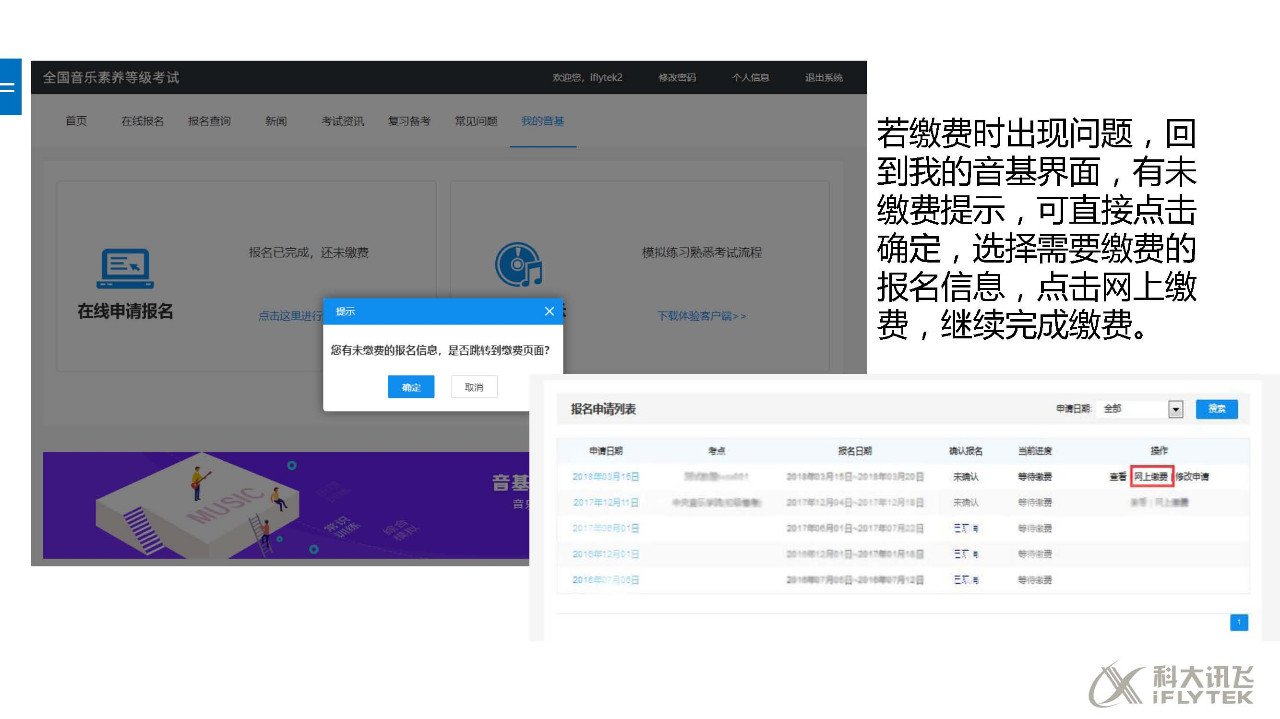Screen dimensions: 1280x719
Task: Close the 提示 dialog with X
Action: (549, 311)
